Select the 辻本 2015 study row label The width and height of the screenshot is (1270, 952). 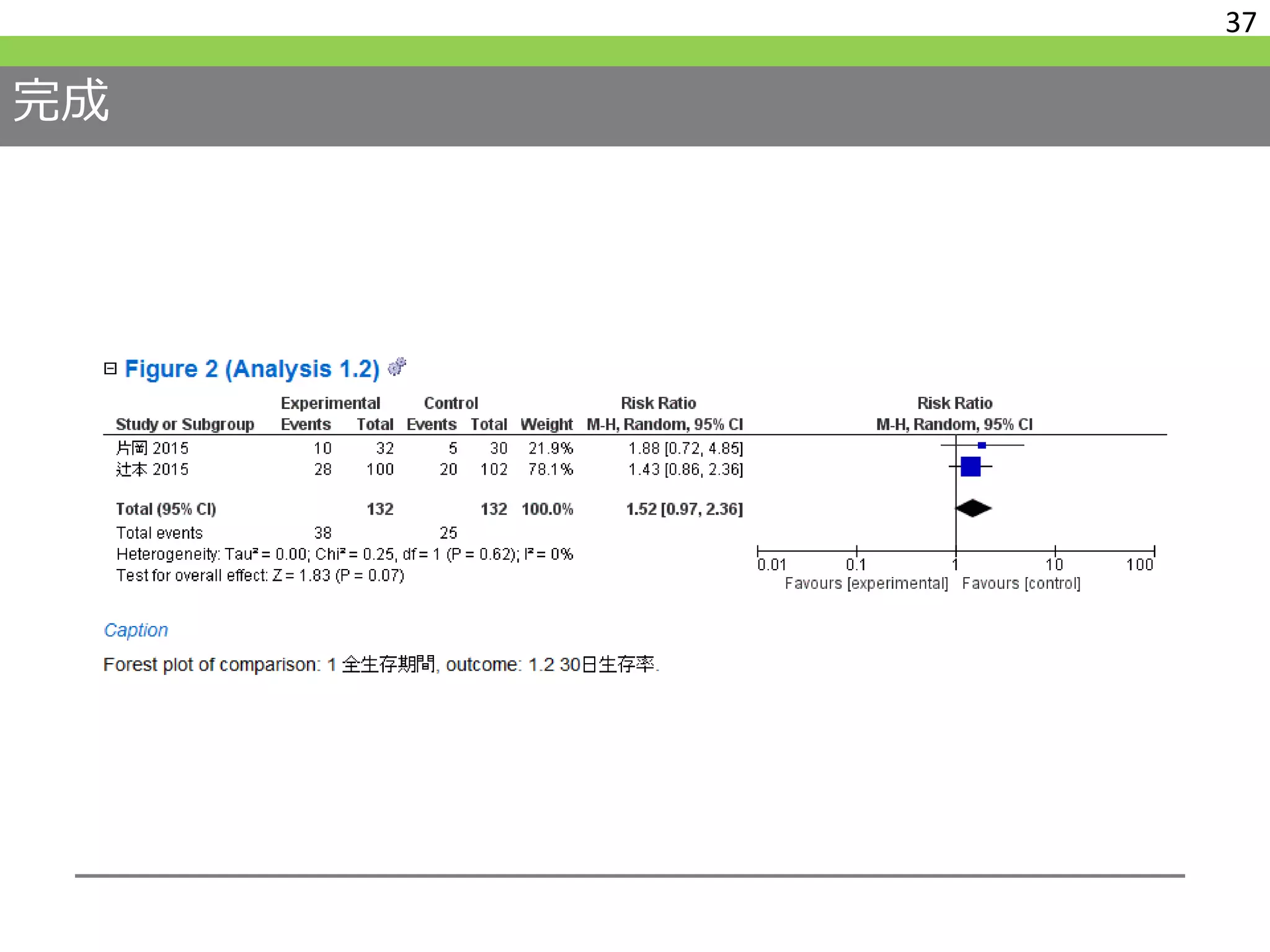[x=152, y=469]
